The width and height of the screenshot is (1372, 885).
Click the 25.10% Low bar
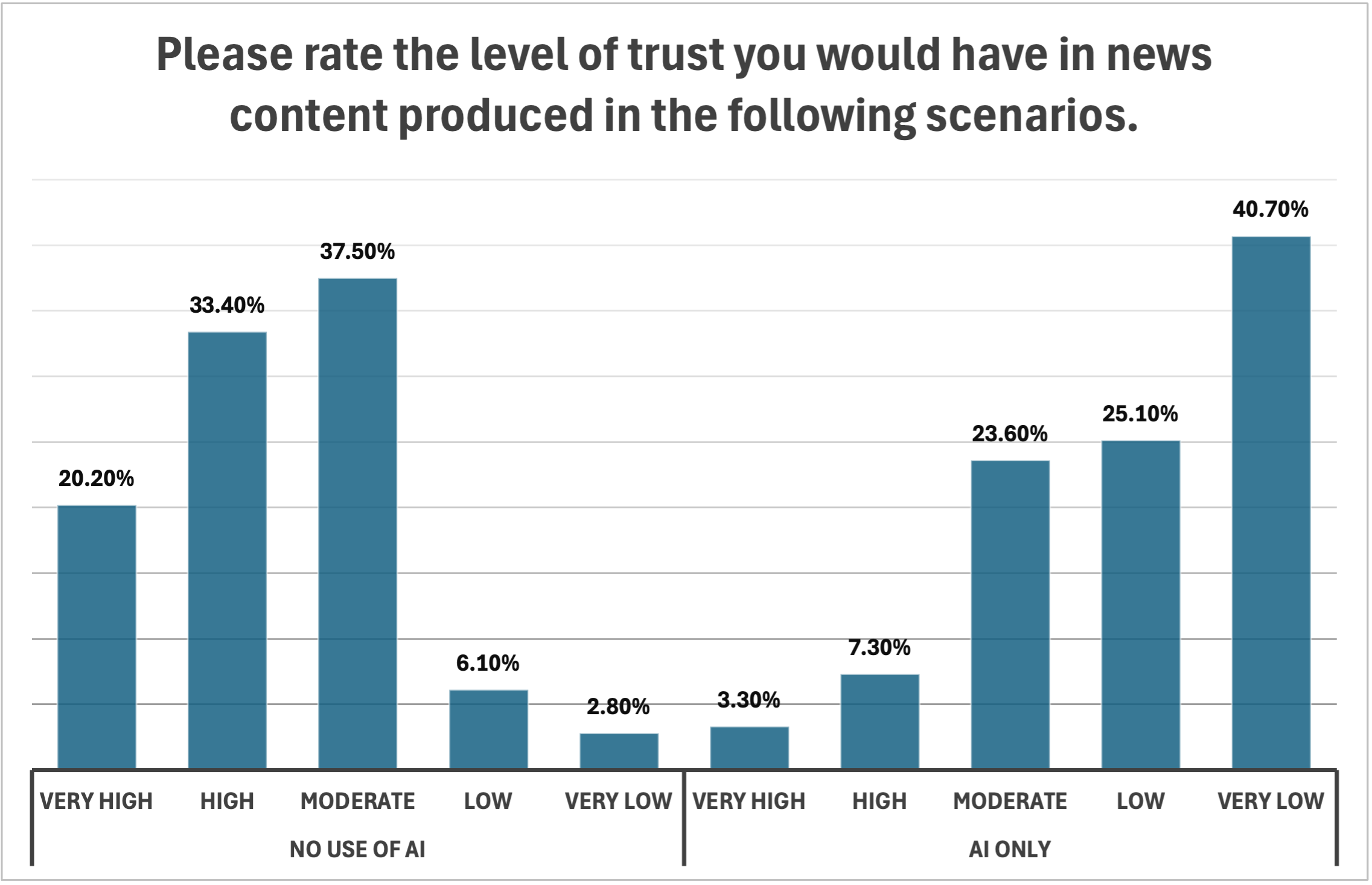(x=1140, y=604)
